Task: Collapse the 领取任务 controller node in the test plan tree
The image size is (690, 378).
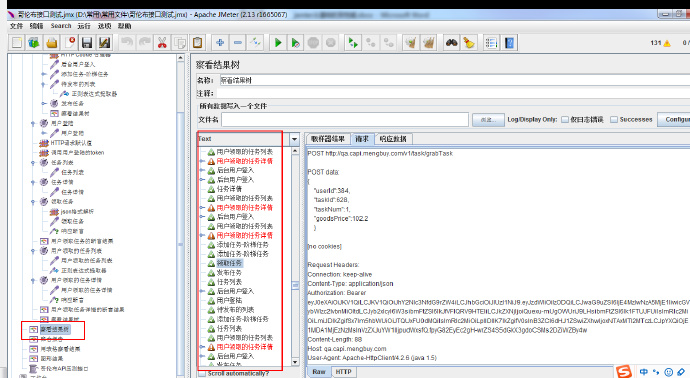Action: [x=33, y=202]
